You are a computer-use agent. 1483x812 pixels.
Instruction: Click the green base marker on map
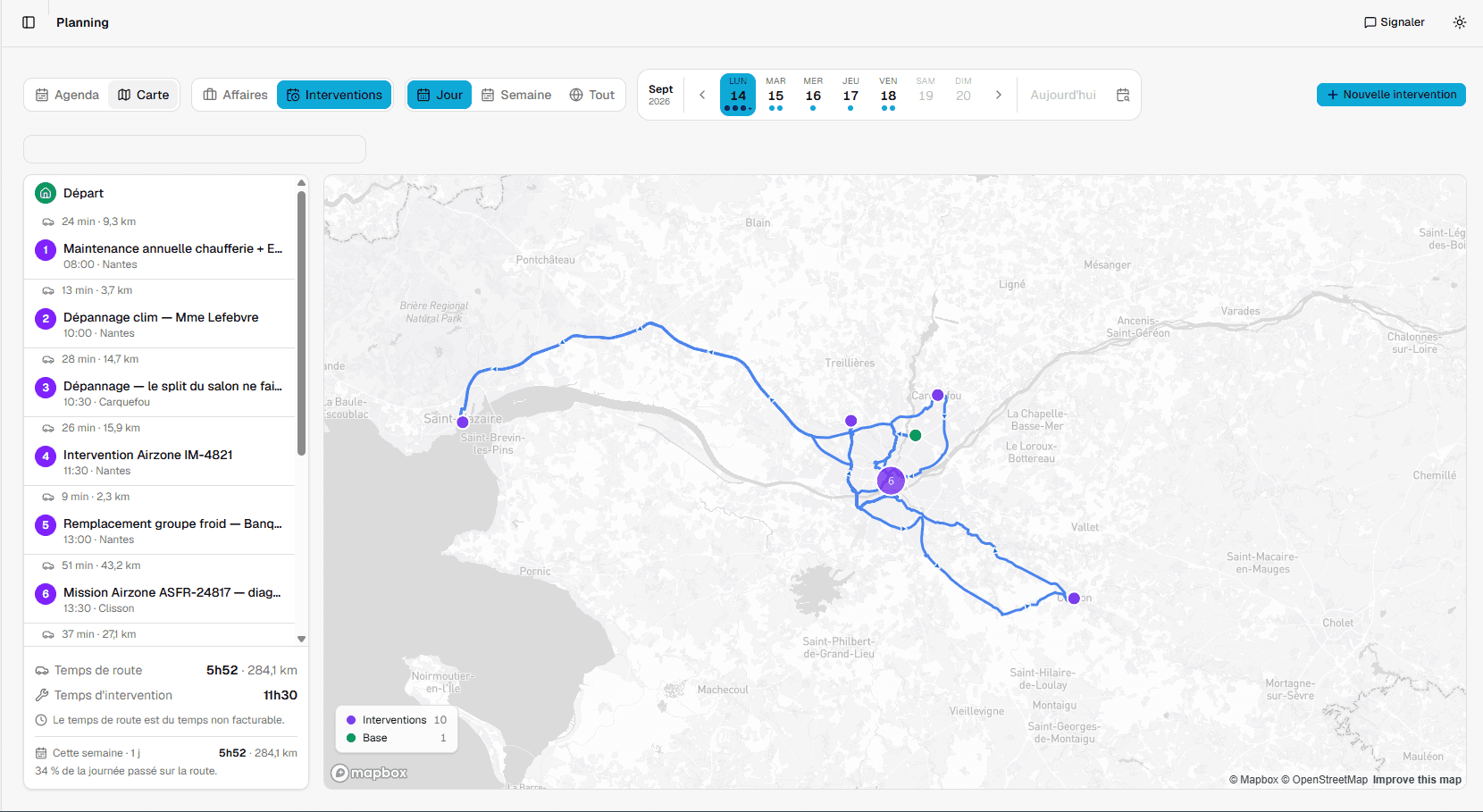pyautogui.click(x=915, y=435)
